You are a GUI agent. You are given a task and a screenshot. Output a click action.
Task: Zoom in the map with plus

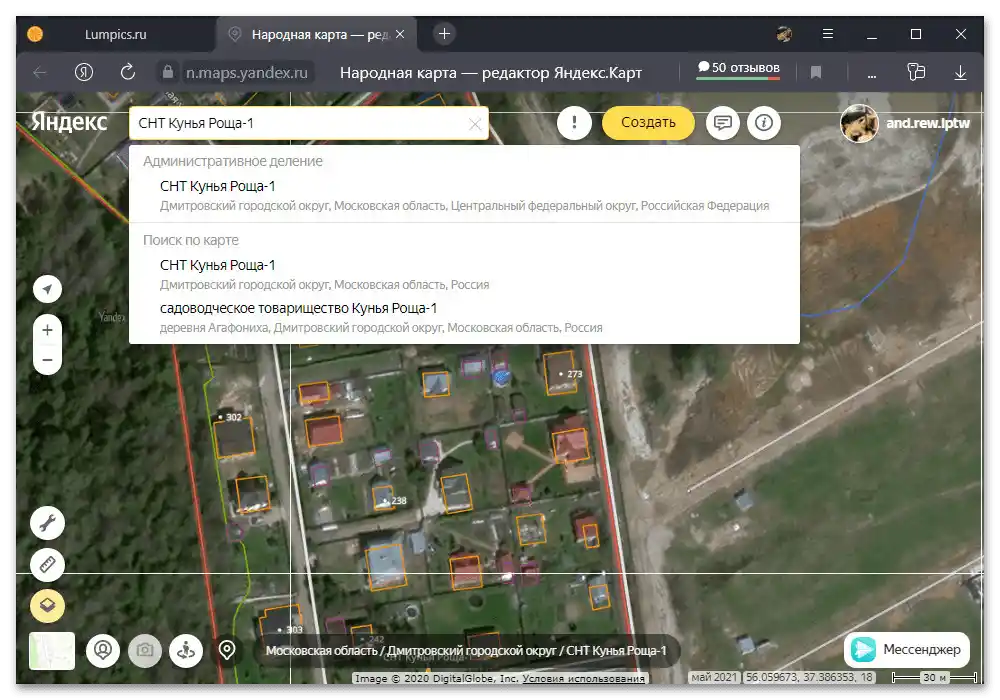(x=47, y=330)
